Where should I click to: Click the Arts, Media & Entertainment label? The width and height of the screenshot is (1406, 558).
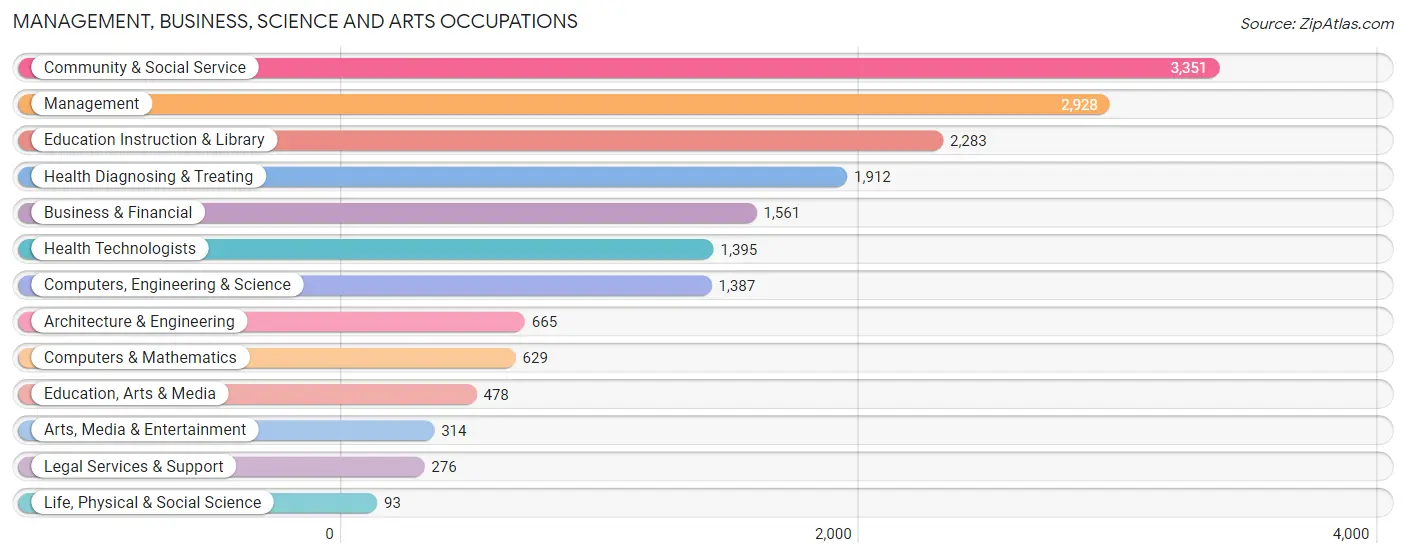pos(145,430)
